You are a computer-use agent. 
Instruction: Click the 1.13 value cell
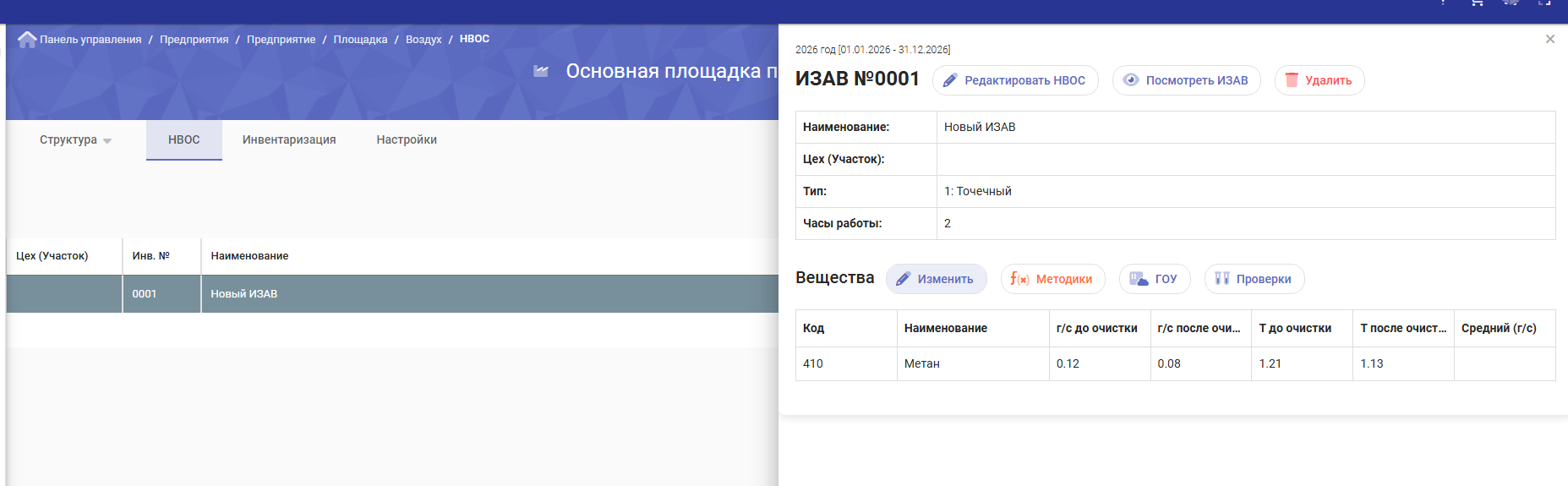[x=1403, y=363]
